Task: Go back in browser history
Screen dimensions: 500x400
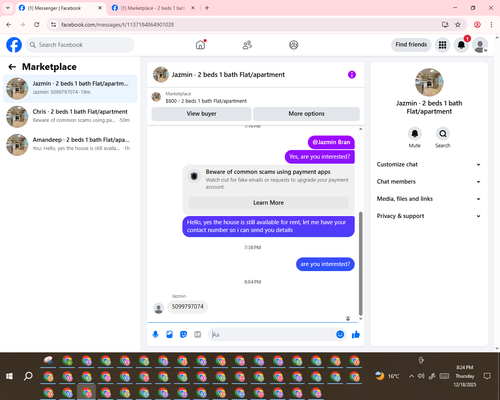Action: tap(9, 24)
